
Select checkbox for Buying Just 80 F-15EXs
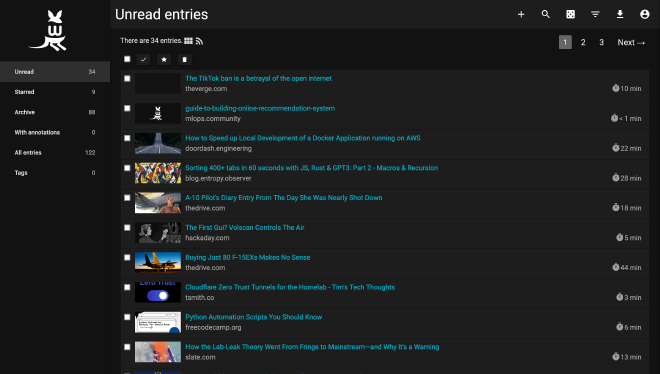(127, 257)
